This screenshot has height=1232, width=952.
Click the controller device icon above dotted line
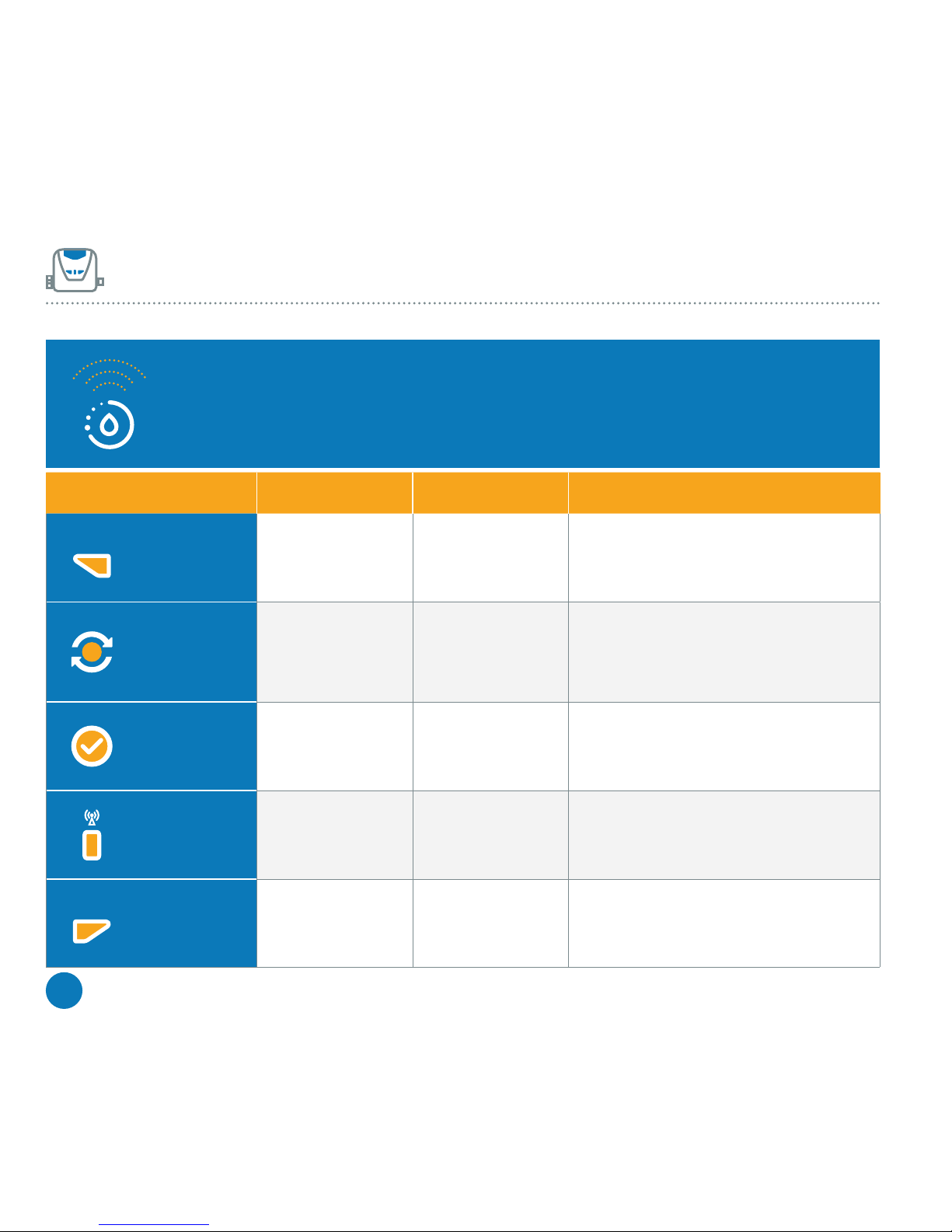[75, 270]
